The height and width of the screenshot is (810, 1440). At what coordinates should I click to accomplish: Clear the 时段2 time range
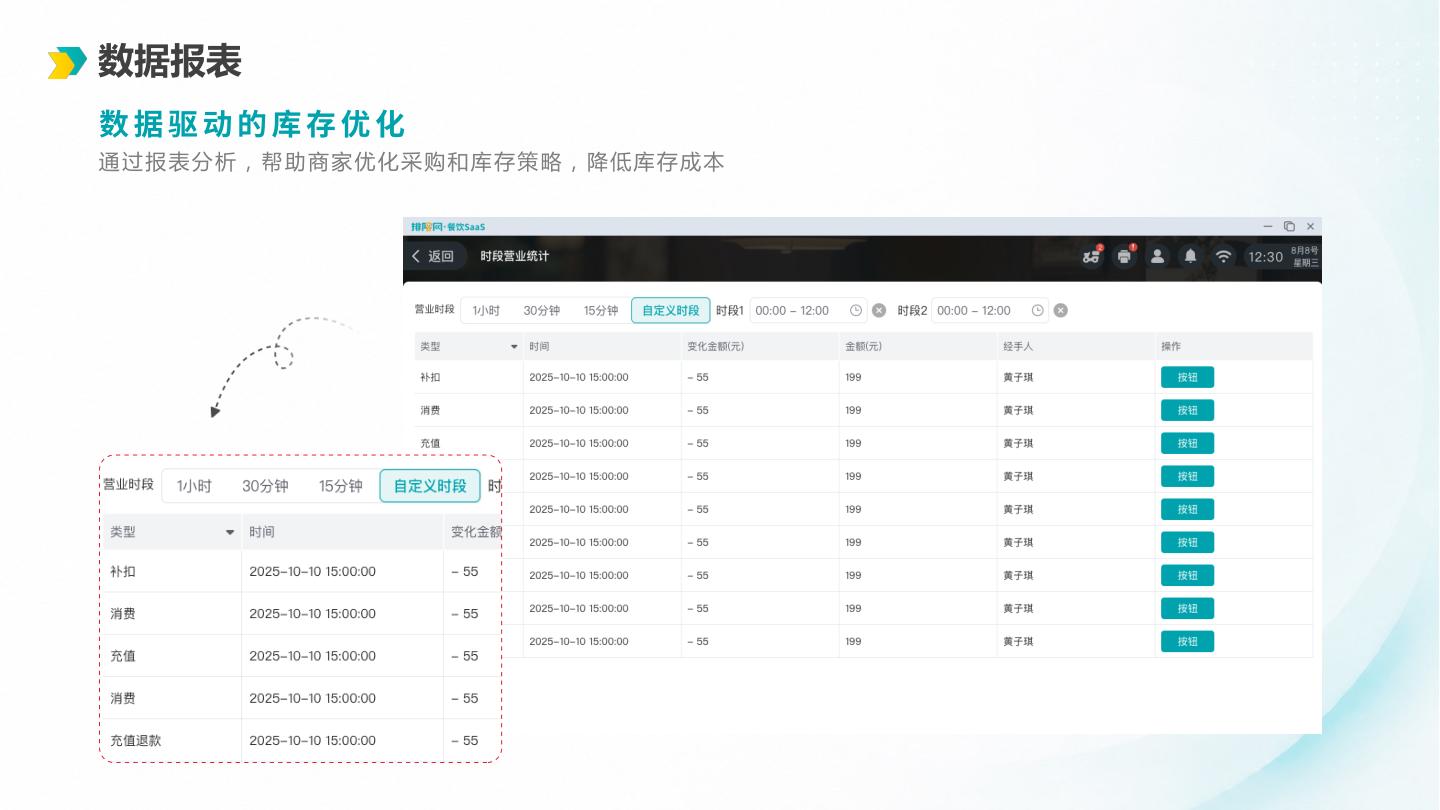pyautogui.click(x=1061, y=310)
